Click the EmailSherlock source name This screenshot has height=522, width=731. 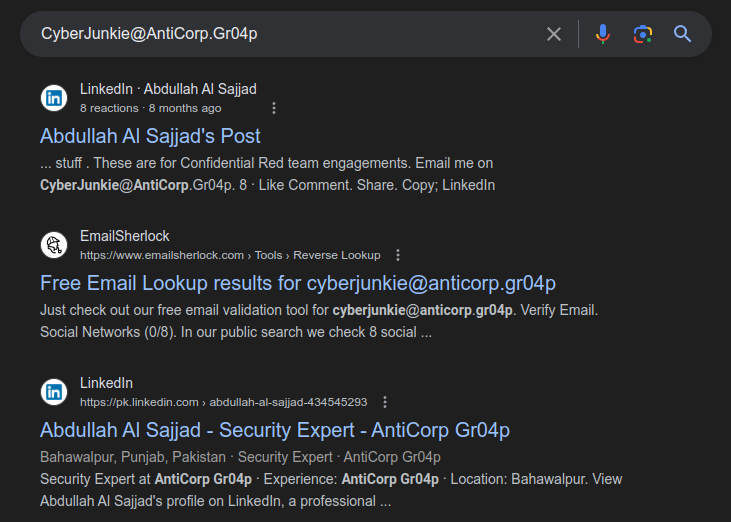click(125, 236)
